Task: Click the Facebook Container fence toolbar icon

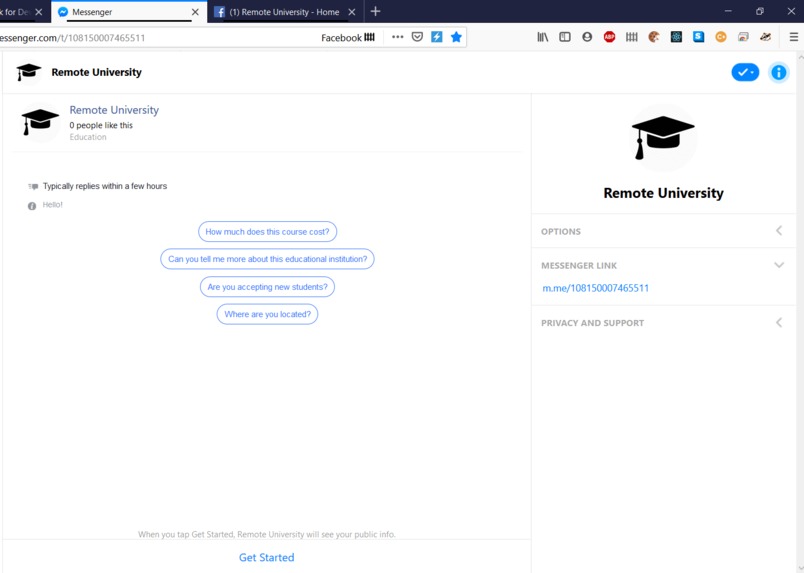Action: point(632,37)
